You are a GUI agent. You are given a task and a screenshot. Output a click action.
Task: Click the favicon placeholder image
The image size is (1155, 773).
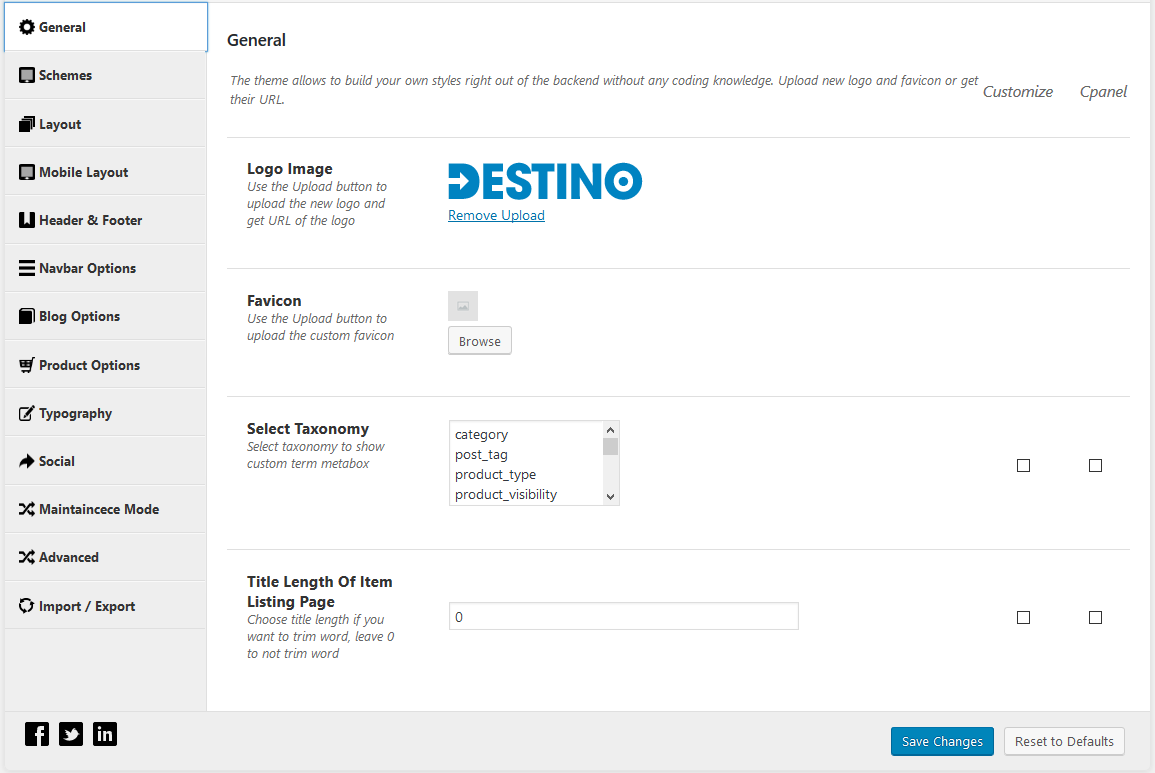[x=463, y=306]
